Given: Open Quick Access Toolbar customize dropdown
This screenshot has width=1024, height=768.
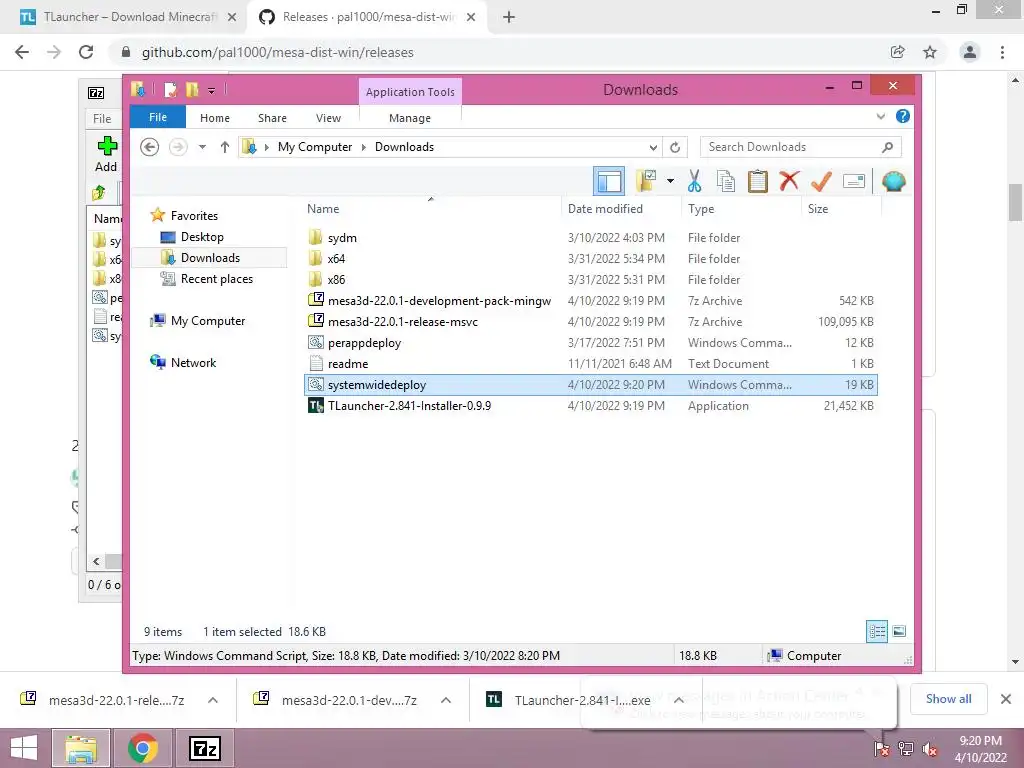Looking at the screenshot, I should [212, 90].
